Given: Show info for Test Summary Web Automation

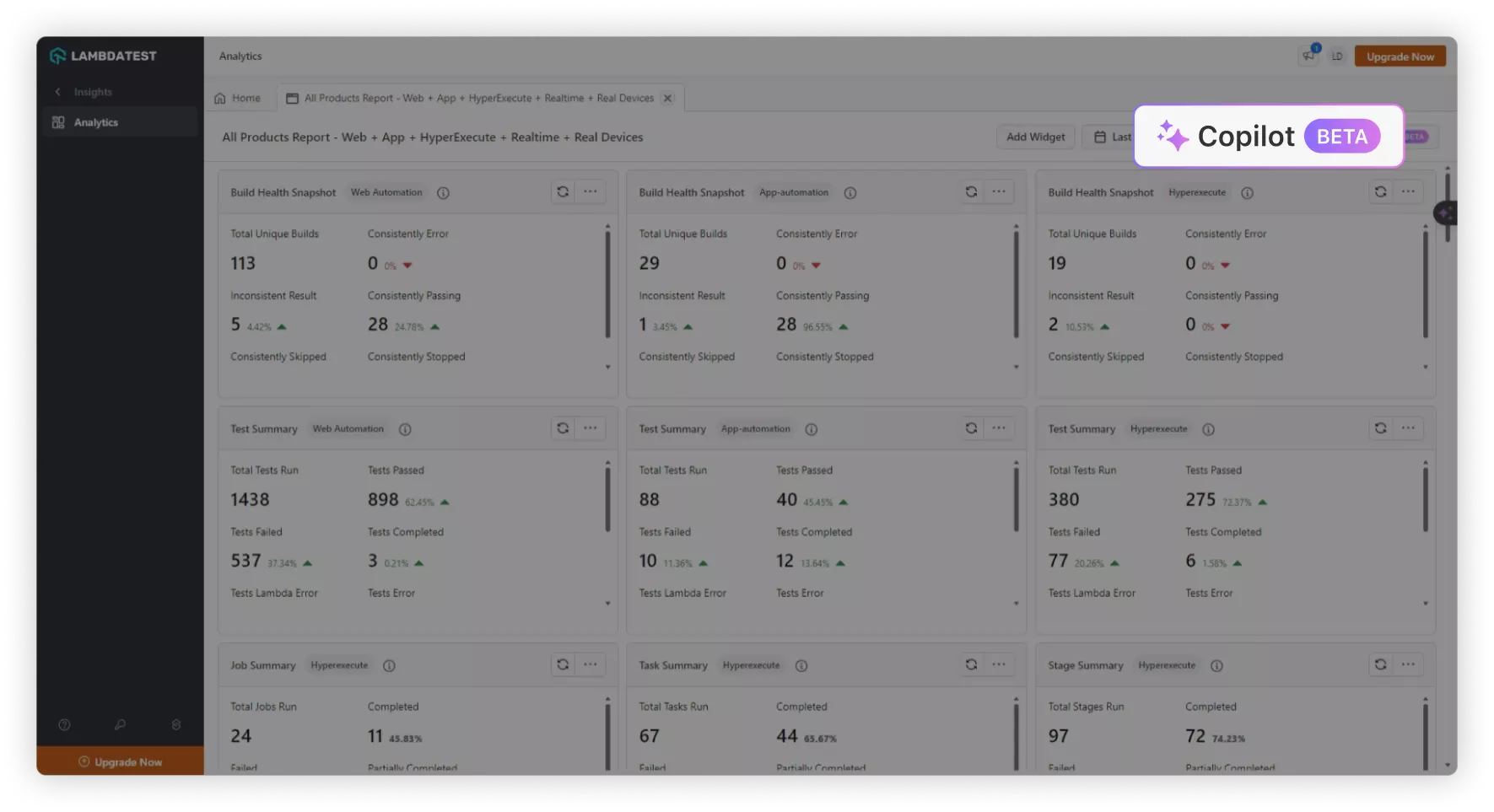Looking at the screenshot, I should (x=405, y=429).
